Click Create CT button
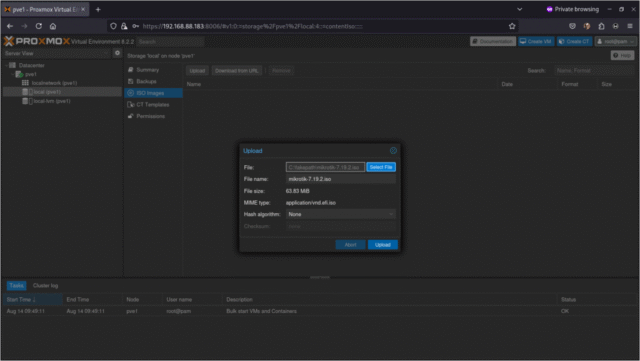The image size is (640, 361). tap(574, 41)
